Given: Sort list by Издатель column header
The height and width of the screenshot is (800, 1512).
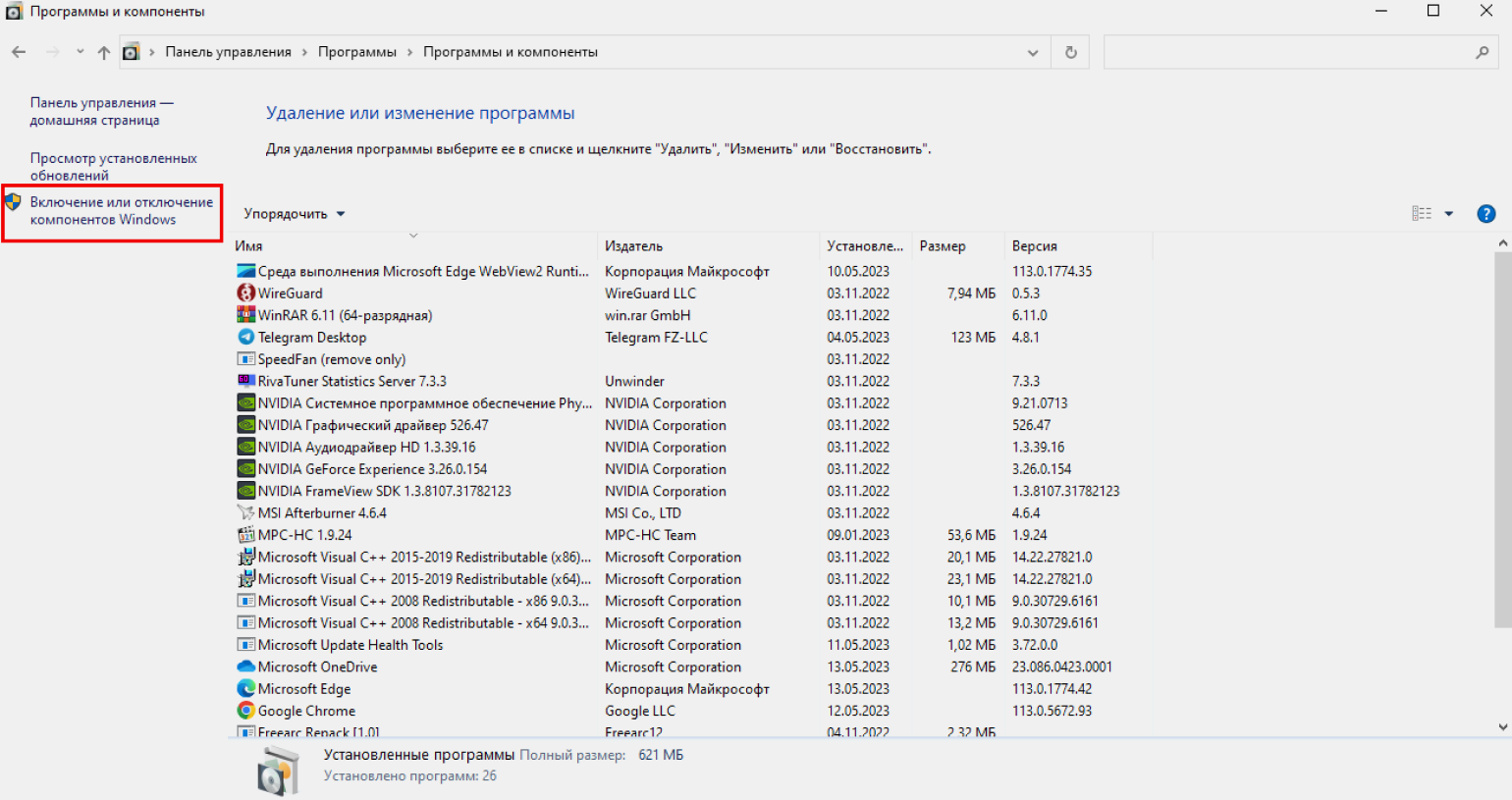Looking at the screenshot, I should pos(633,246).
